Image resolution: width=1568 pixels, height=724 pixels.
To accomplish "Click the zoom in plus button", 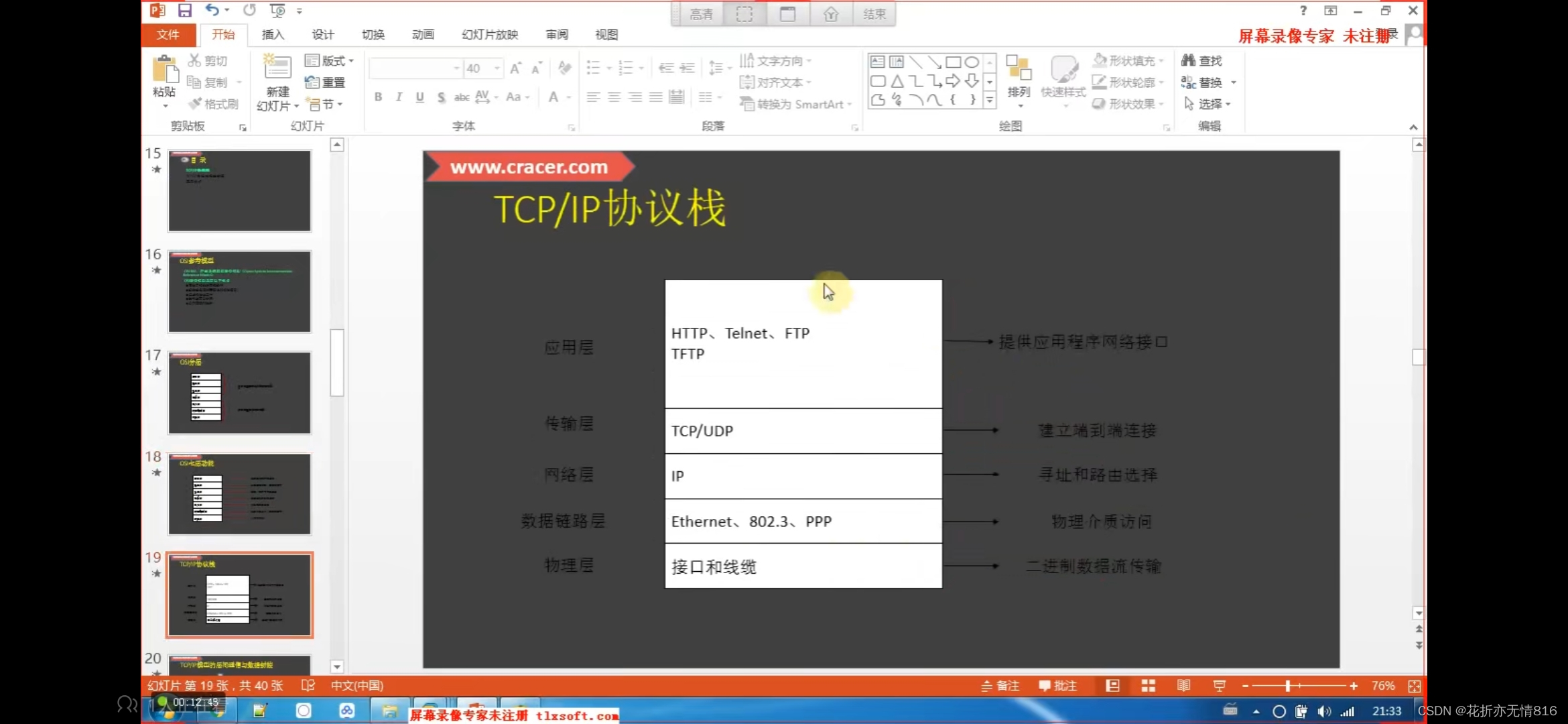I will coord(1354,686).
